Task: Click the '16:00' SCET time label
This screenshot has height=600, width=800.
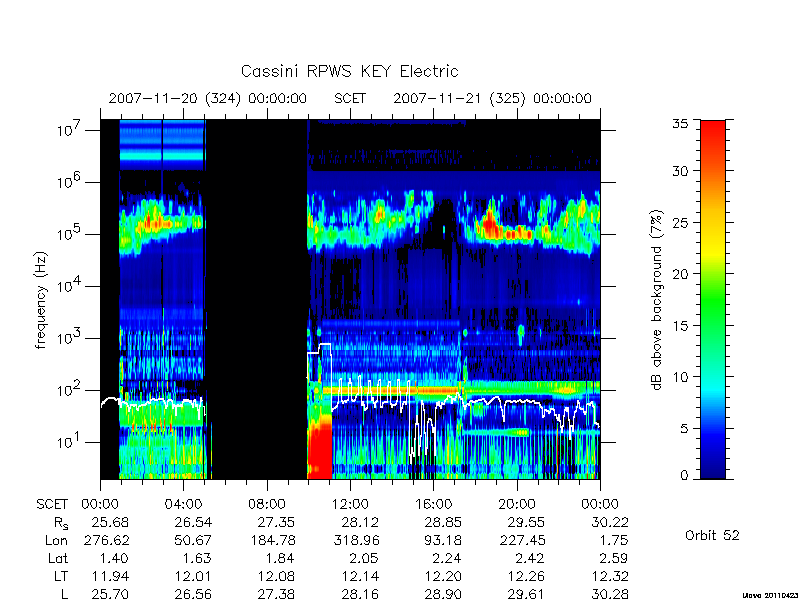Action: 433,505
